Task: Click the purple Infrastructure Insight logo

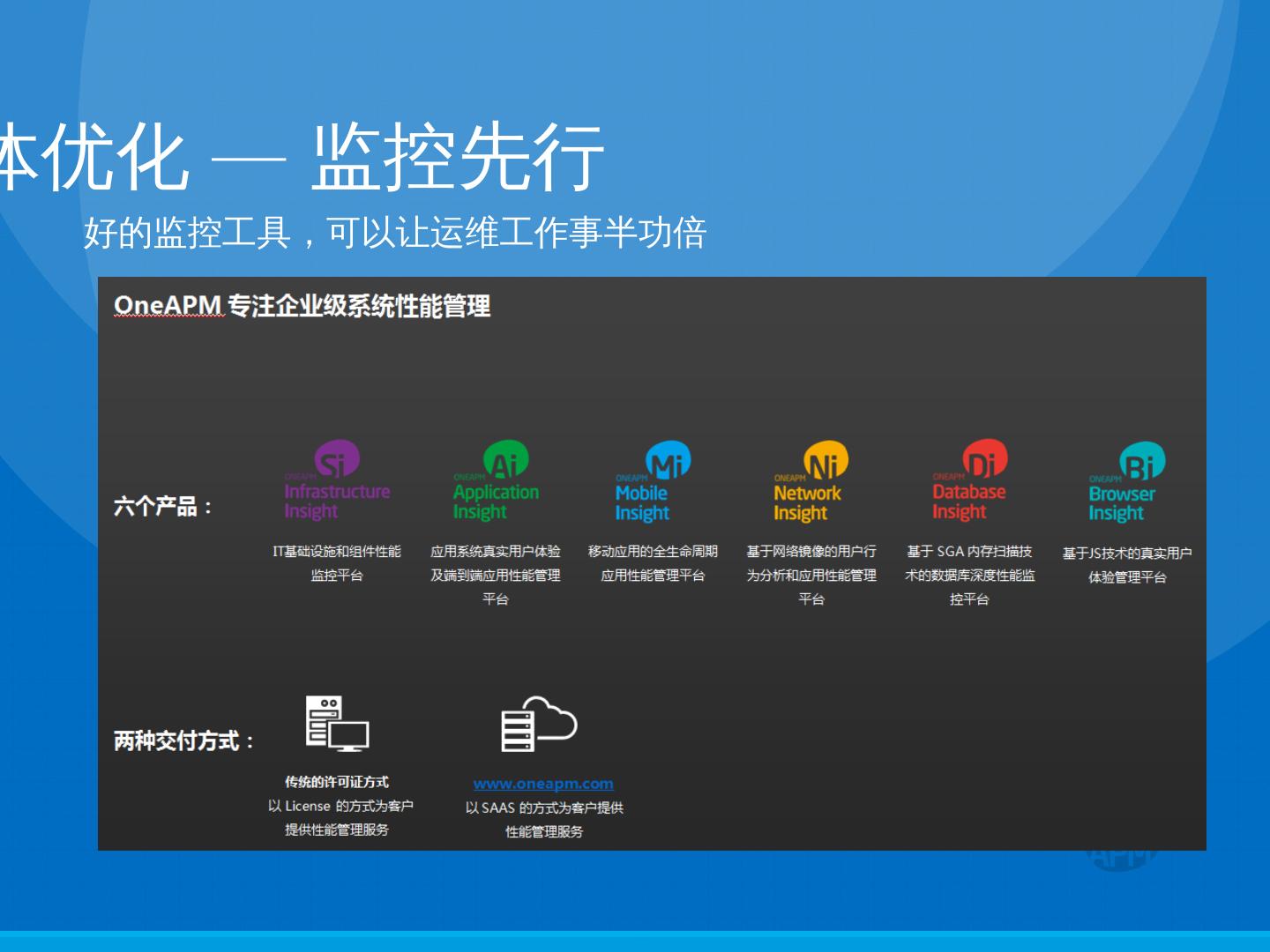Action: click(336, 481)
